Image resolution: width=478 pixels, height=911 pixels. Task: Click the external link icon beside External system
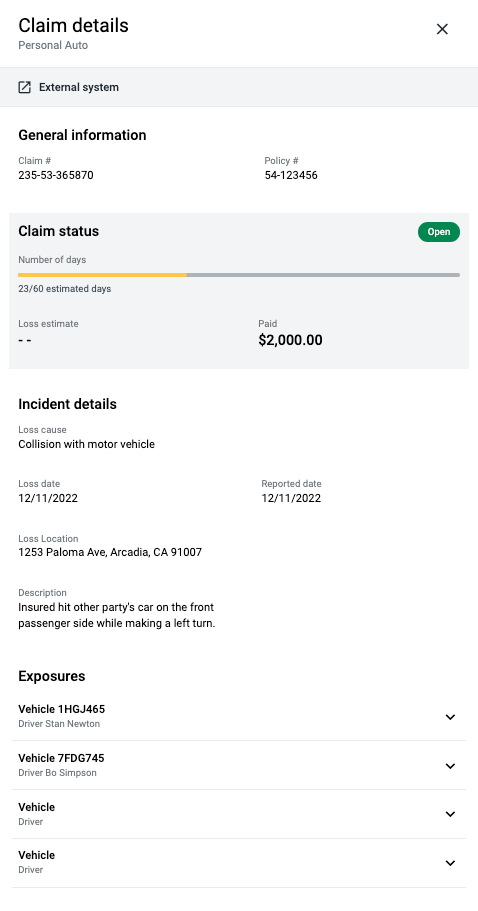[24, 87]
